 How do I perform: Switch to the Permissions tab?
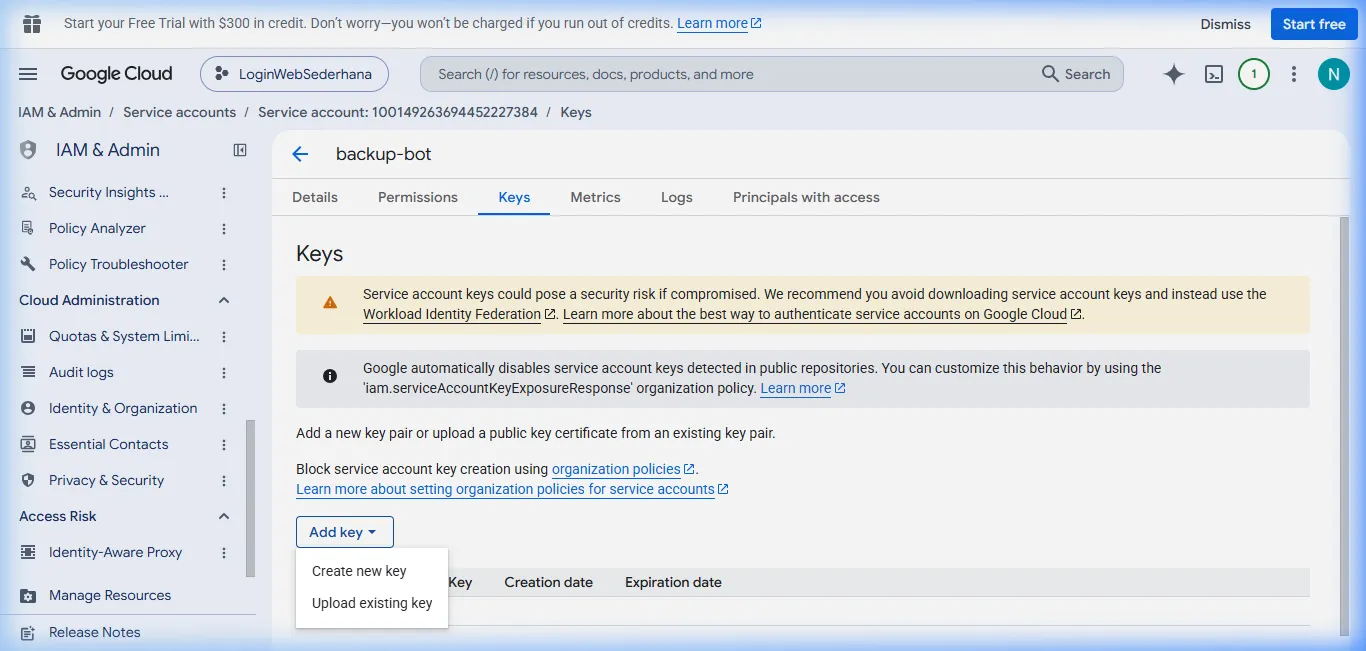click(418, 197)
